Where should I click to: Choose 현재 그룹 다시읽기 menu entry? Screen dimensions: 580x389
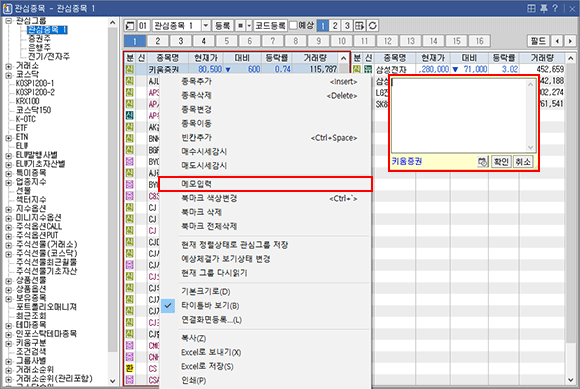(265, 273)
